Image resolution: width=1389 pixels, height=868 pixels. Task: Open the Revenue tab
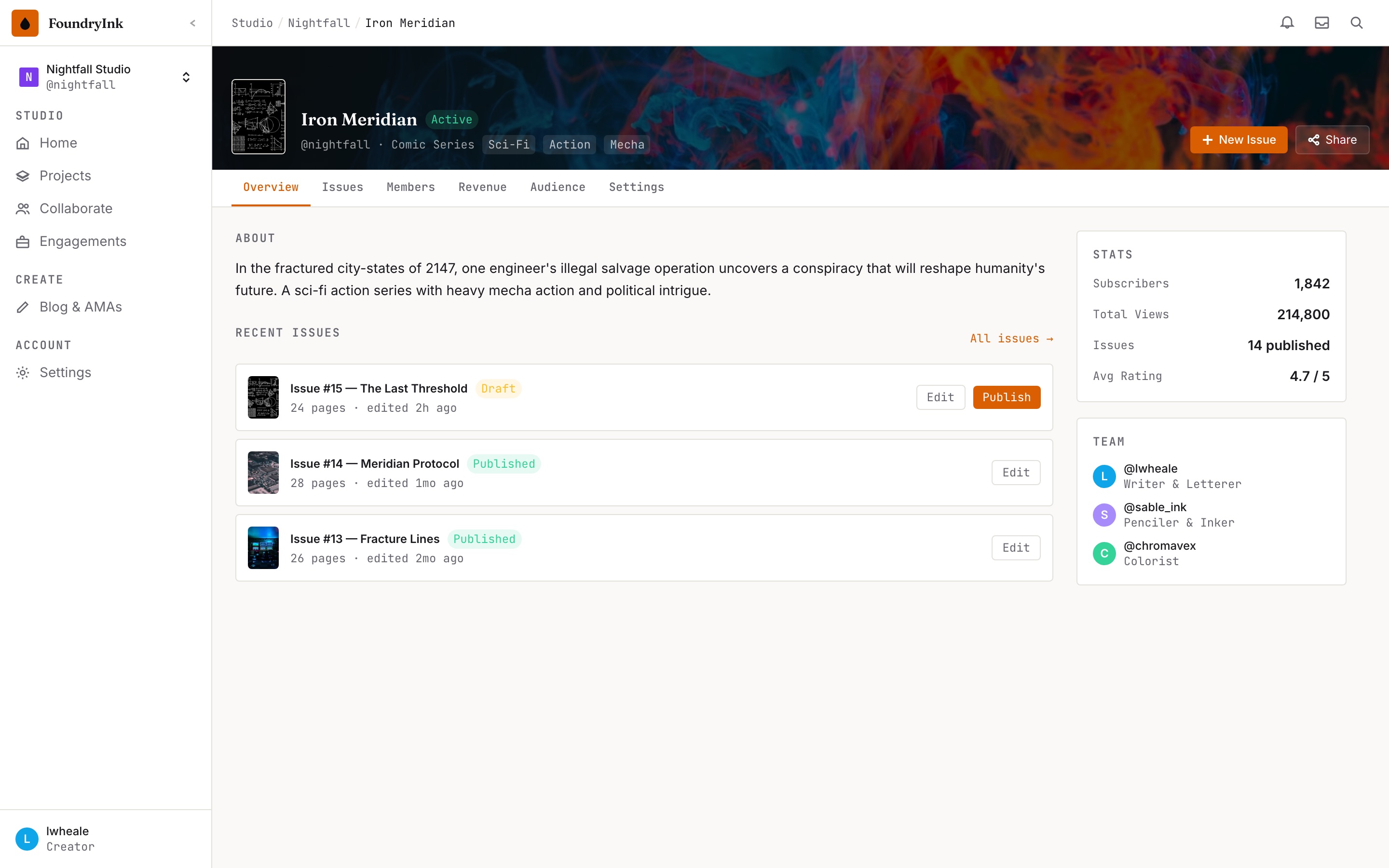(x=483, y=187)
